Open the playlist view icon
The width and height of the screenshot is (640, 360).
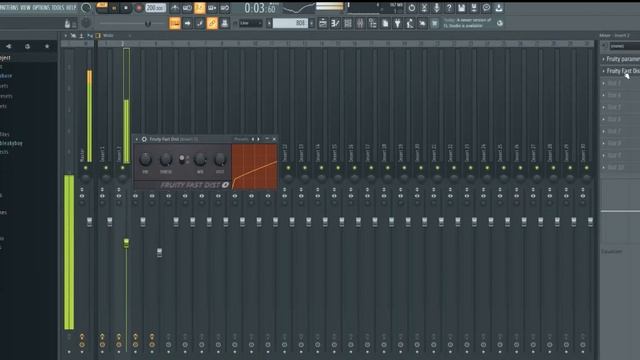coord(322,23)
